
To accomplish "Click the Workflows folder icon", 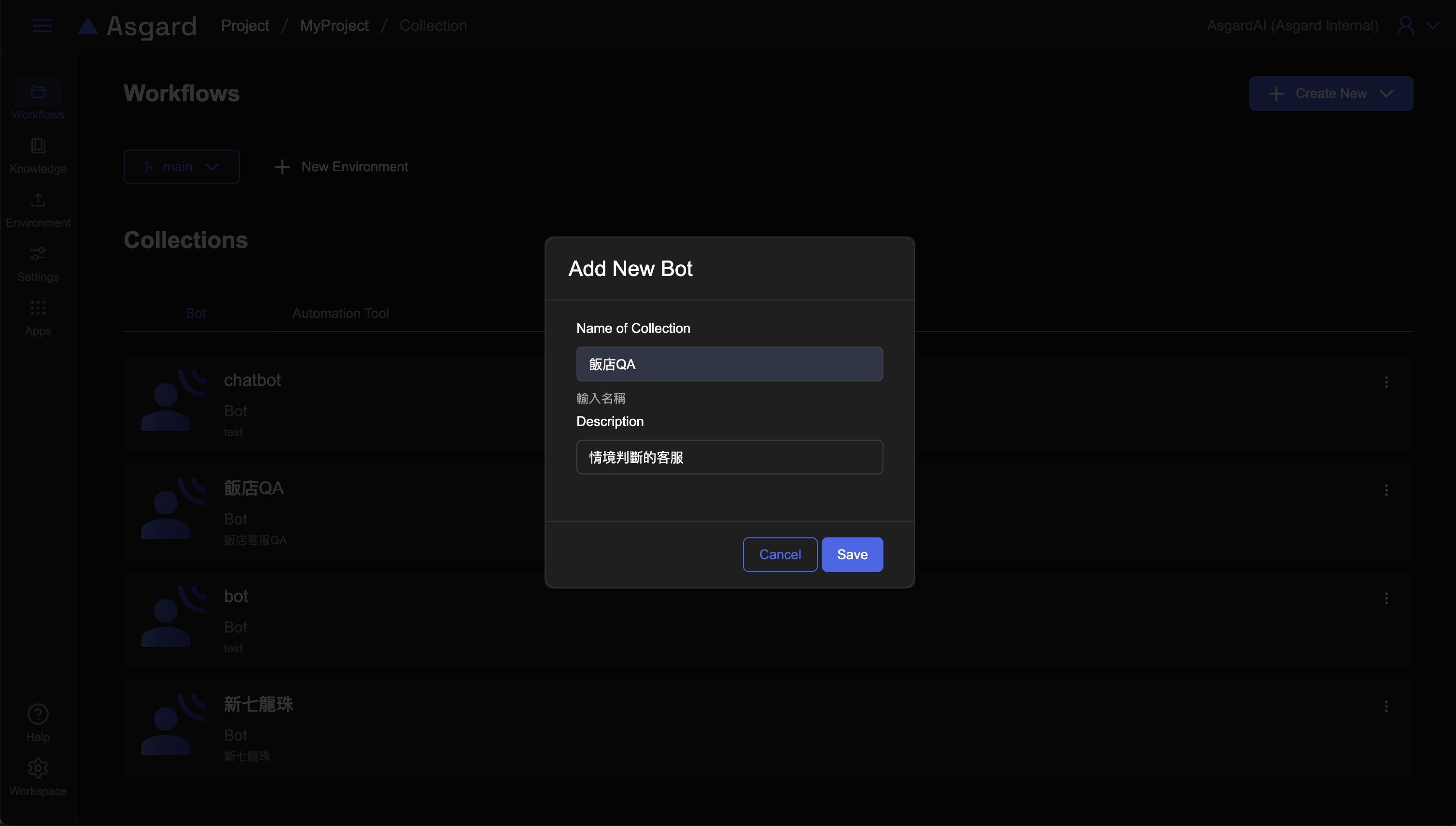I will click(x=38, y=93).
